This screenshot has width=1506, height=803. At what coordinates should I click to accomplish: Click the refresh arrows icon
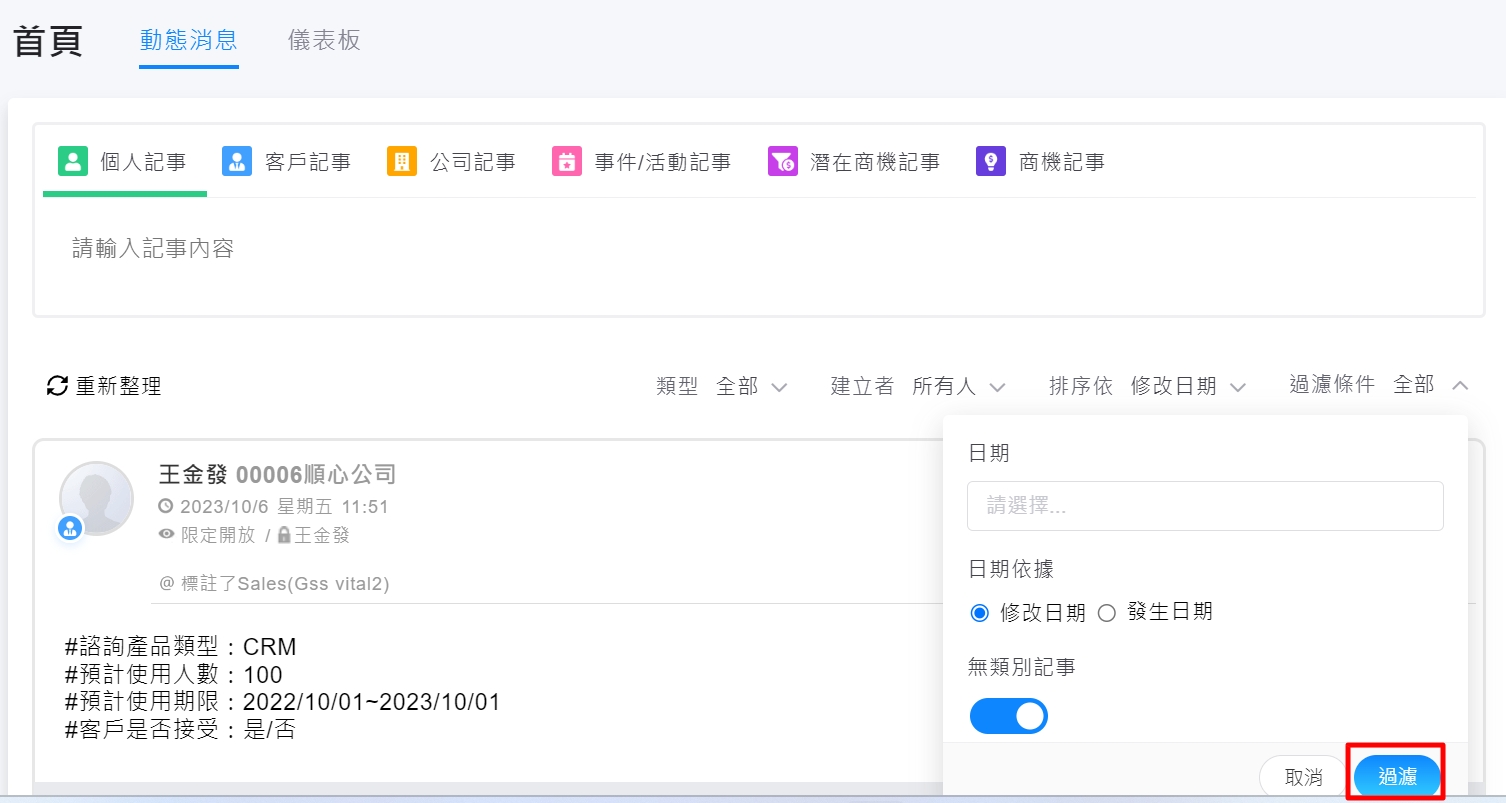click(x=58, y=386)
